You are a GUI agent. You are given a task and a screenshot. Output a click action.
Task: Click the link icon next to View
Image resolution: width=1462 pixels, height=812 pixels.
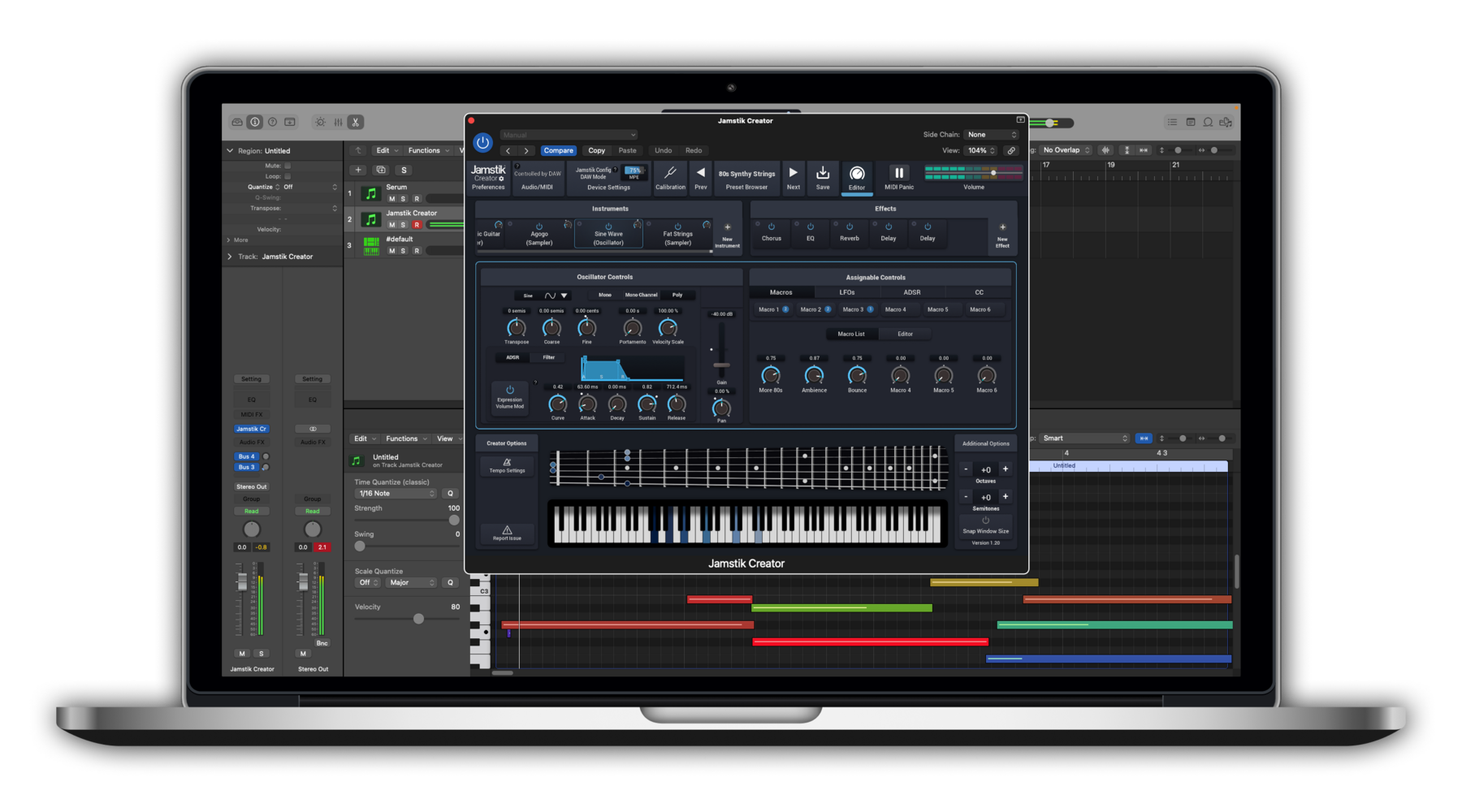tap(1011, 150)
